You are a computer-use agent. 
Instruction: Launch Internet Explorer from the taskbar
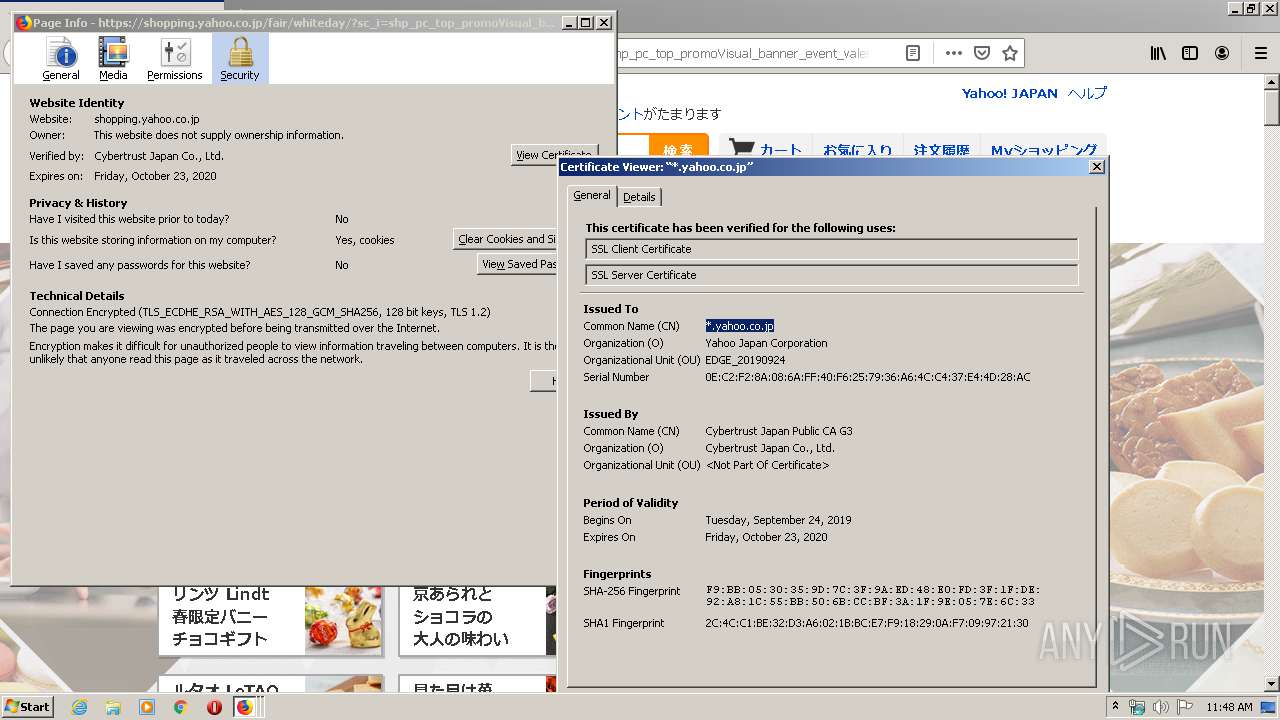tap(80, 707)
